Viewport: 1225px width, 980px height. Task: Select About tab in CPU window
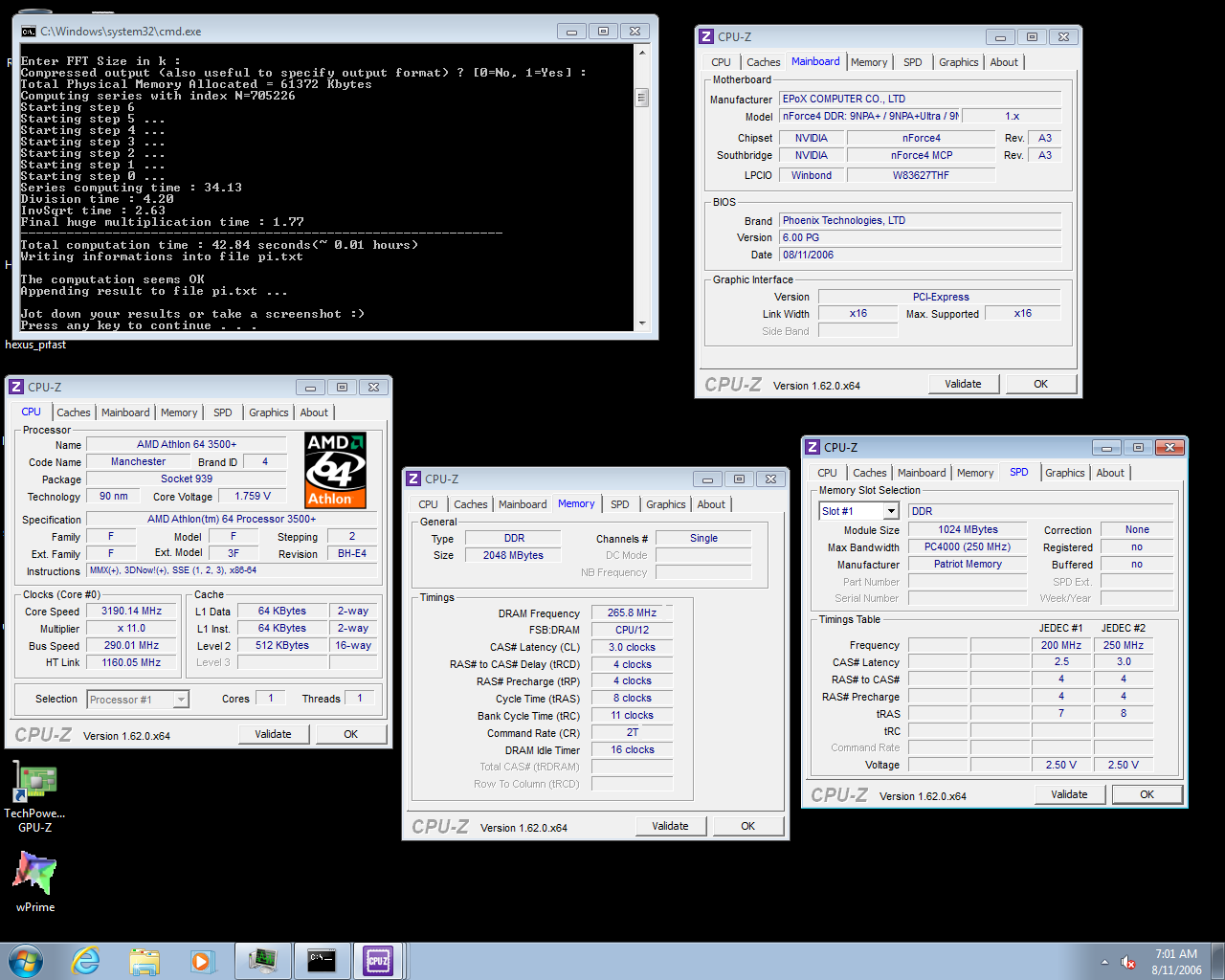(314, 412)
